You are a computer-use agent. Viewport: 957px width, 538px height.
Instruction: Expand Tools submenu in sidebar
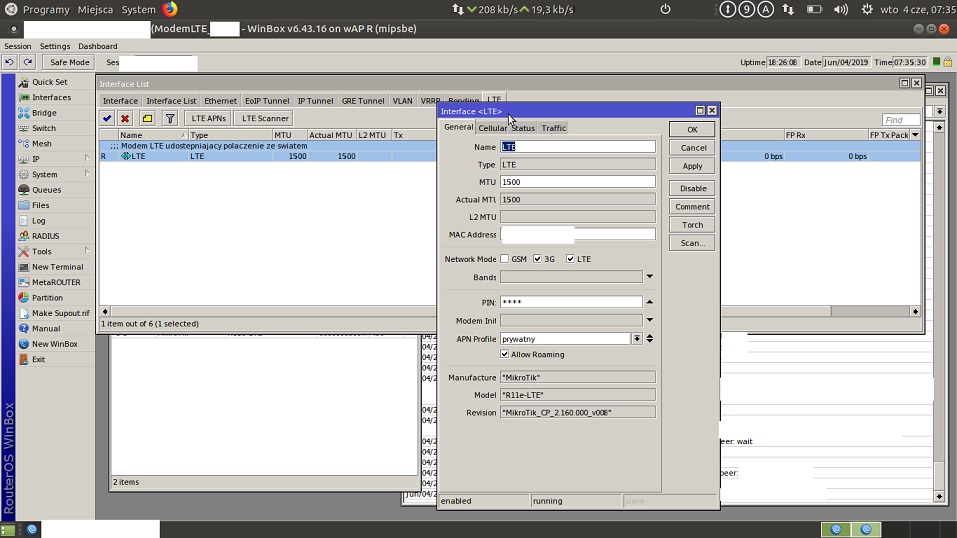(x=87, y=251)
